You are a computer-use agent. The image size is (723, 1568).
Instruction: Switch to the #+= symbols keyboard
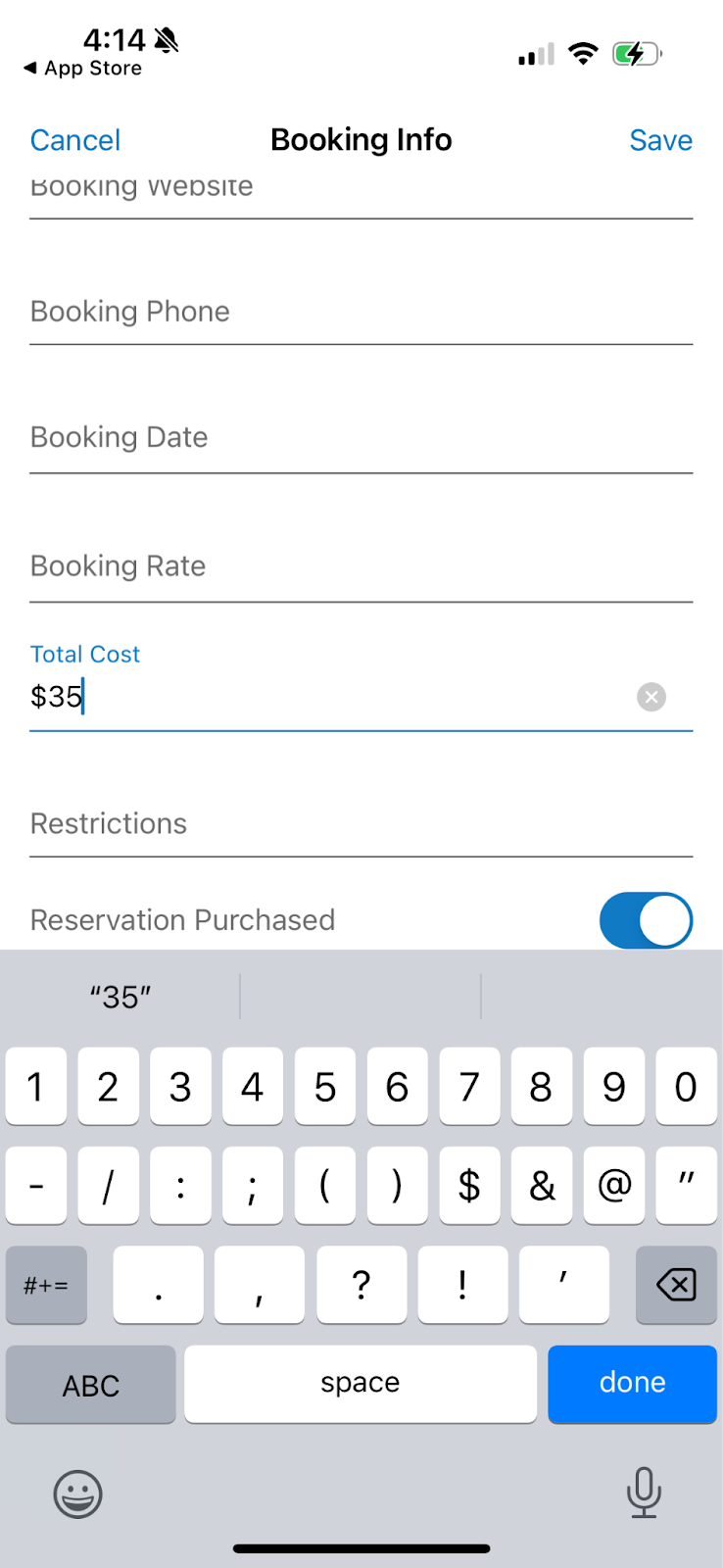click(x=46, y=1285)
